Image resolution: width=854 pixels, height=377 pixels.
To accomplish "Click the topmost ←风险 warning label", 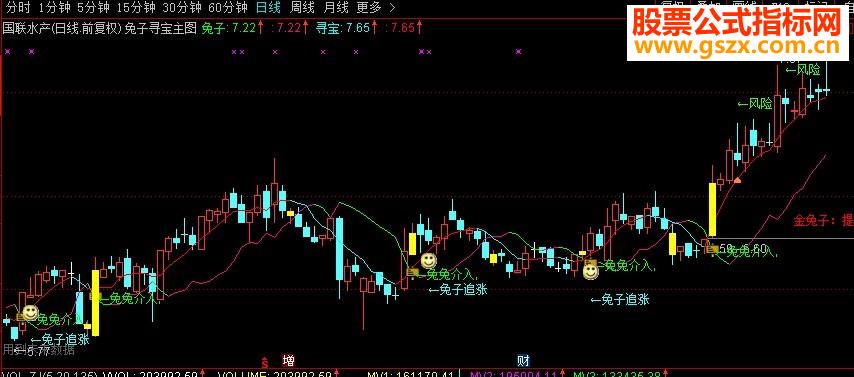I will pos(803,70).
